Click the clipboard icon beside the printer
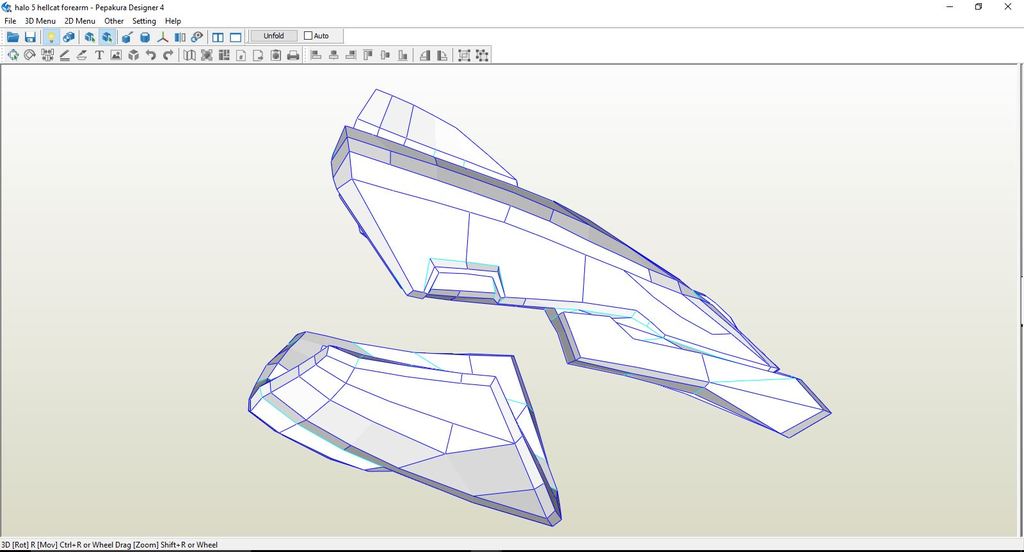Image resolution: width=1024 pixels, height=552 pixels. click(x=276, y=56)
